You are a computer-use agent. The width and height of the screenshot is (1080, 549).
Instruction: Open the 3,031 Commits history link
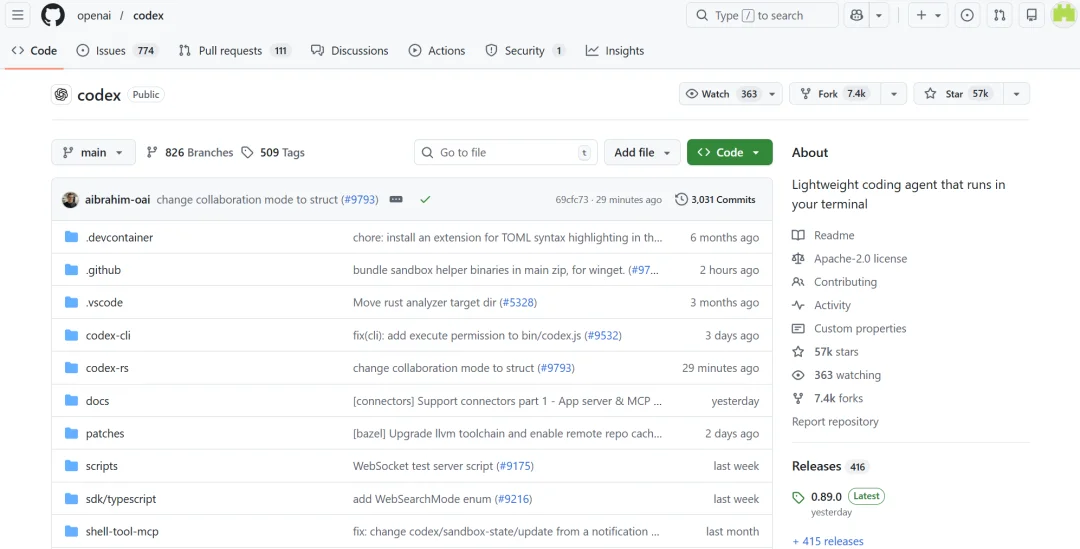(715, 200)
